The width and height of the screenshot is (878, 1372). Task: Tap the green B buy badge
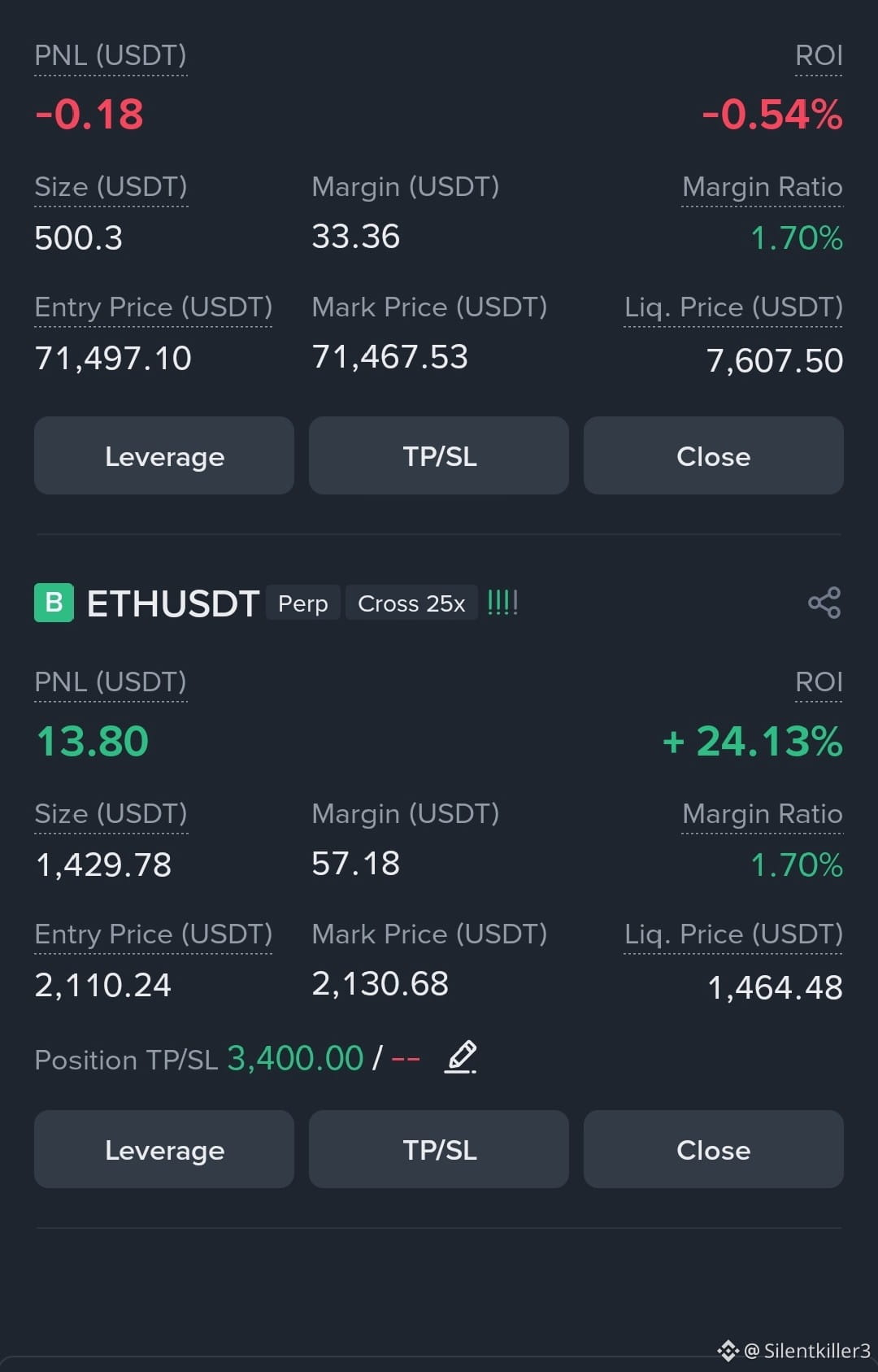[54, 603]
